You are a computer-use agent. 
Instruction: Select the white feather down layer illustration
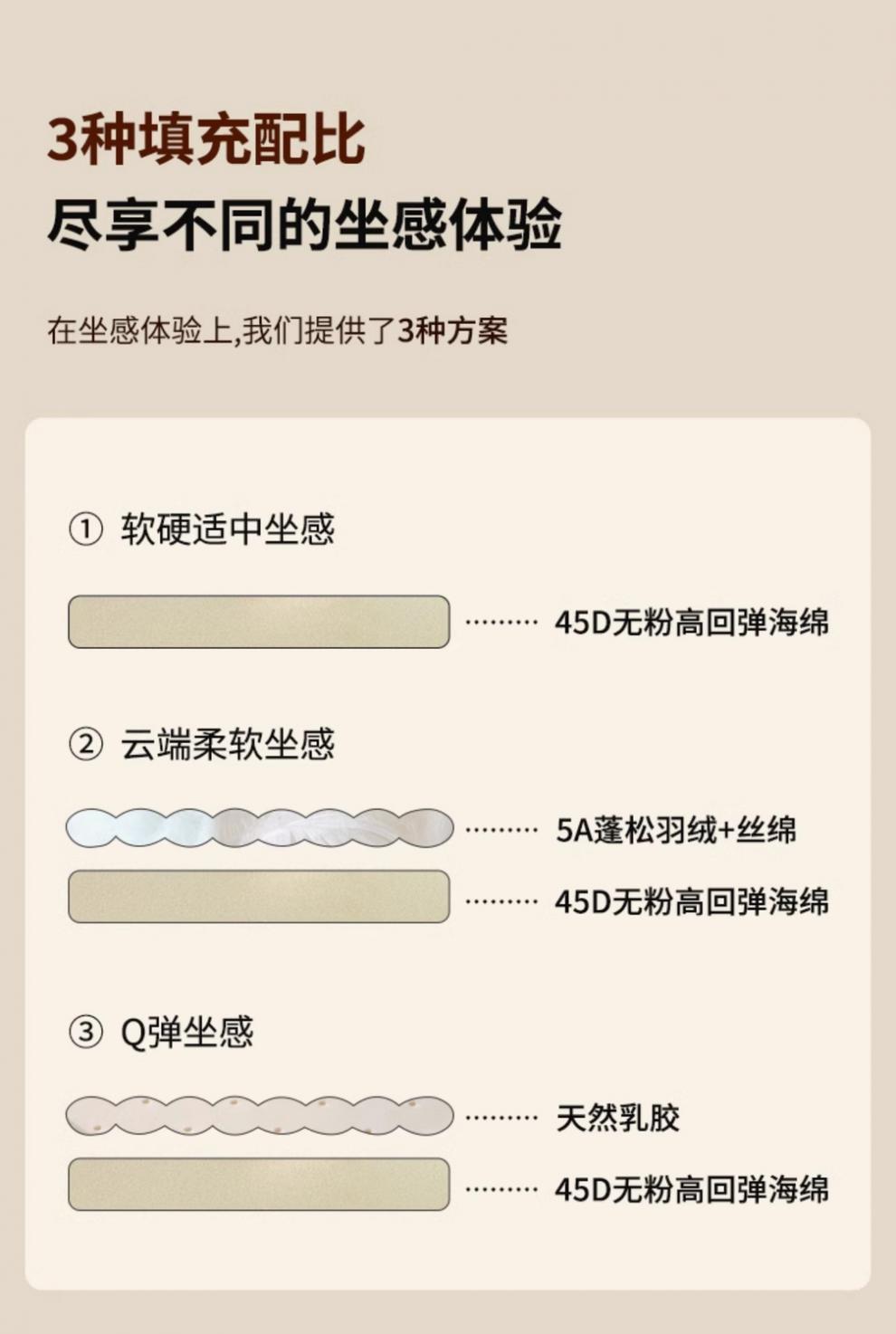[x=260, y=828]
